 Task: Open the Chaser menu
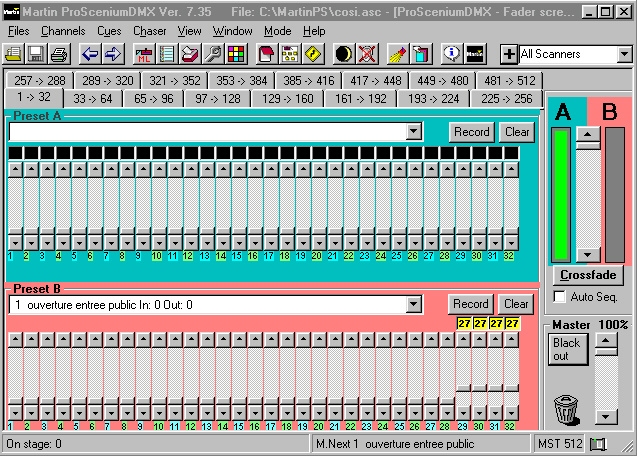(x=150, y=31)
